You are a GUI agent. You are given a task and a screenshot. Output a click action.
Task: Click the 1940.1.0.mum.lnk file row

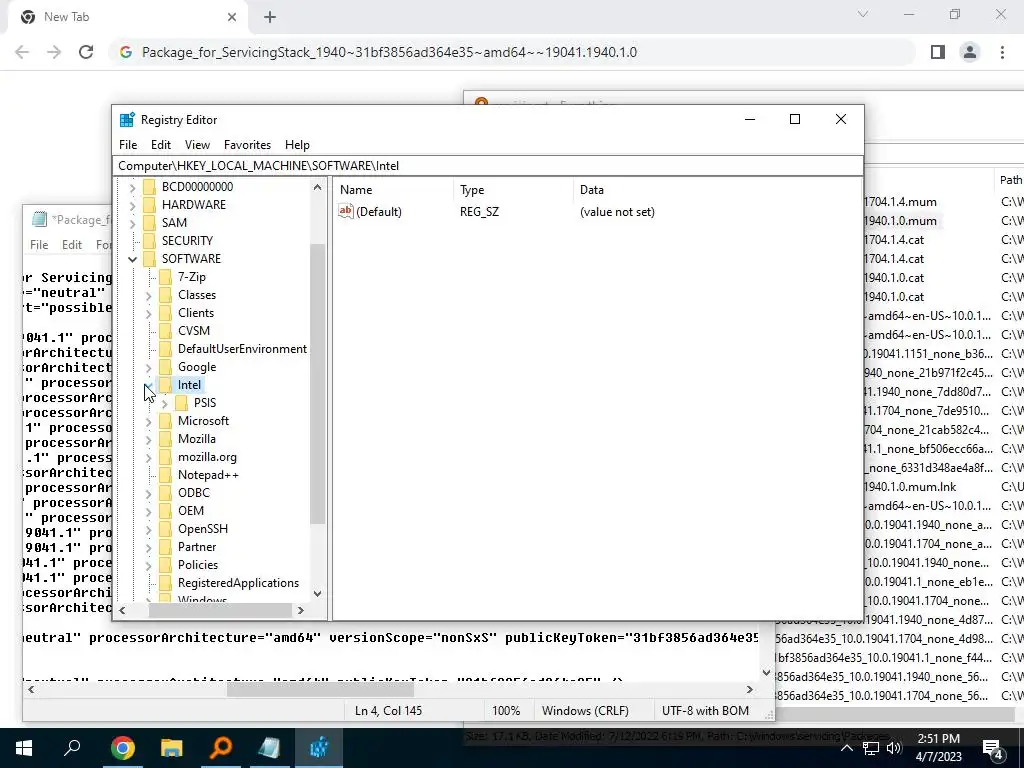910,487
